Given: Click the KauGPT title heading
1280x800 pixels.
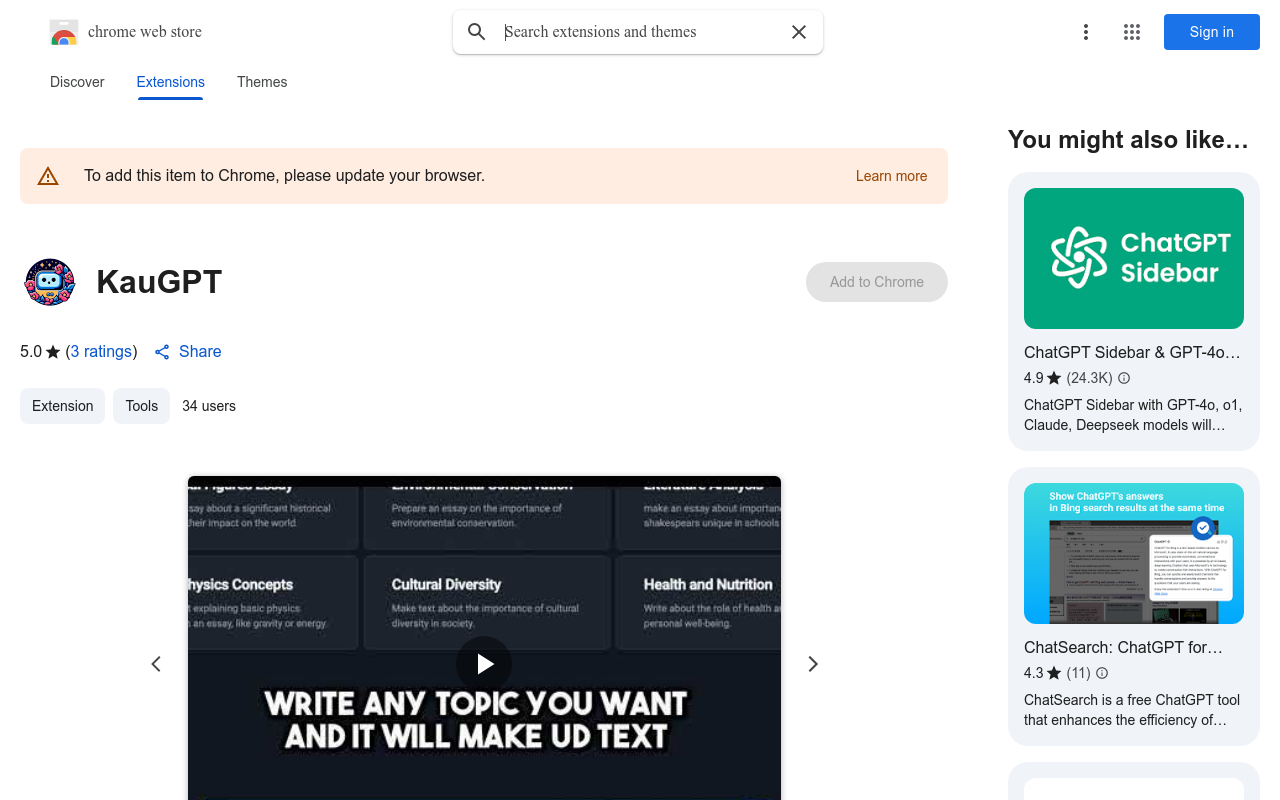Looking at the screenshot, I should 159,282.
